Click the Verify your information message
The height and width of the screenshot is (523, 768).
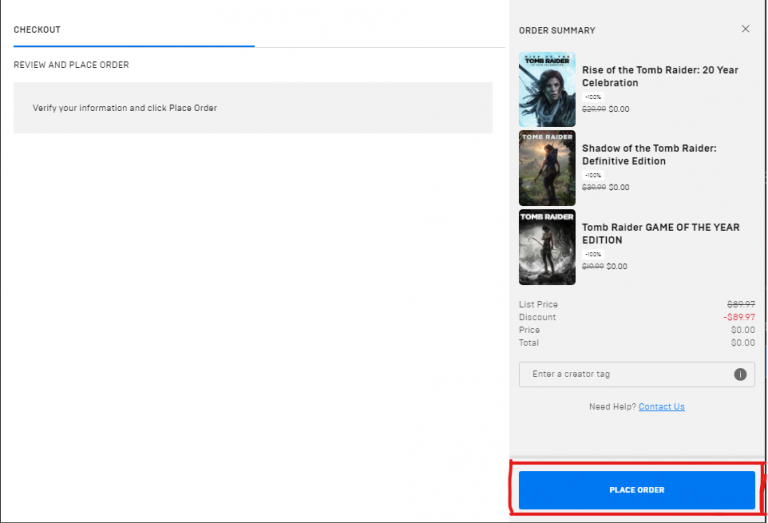pyautogui.click(x=125, y=108)
